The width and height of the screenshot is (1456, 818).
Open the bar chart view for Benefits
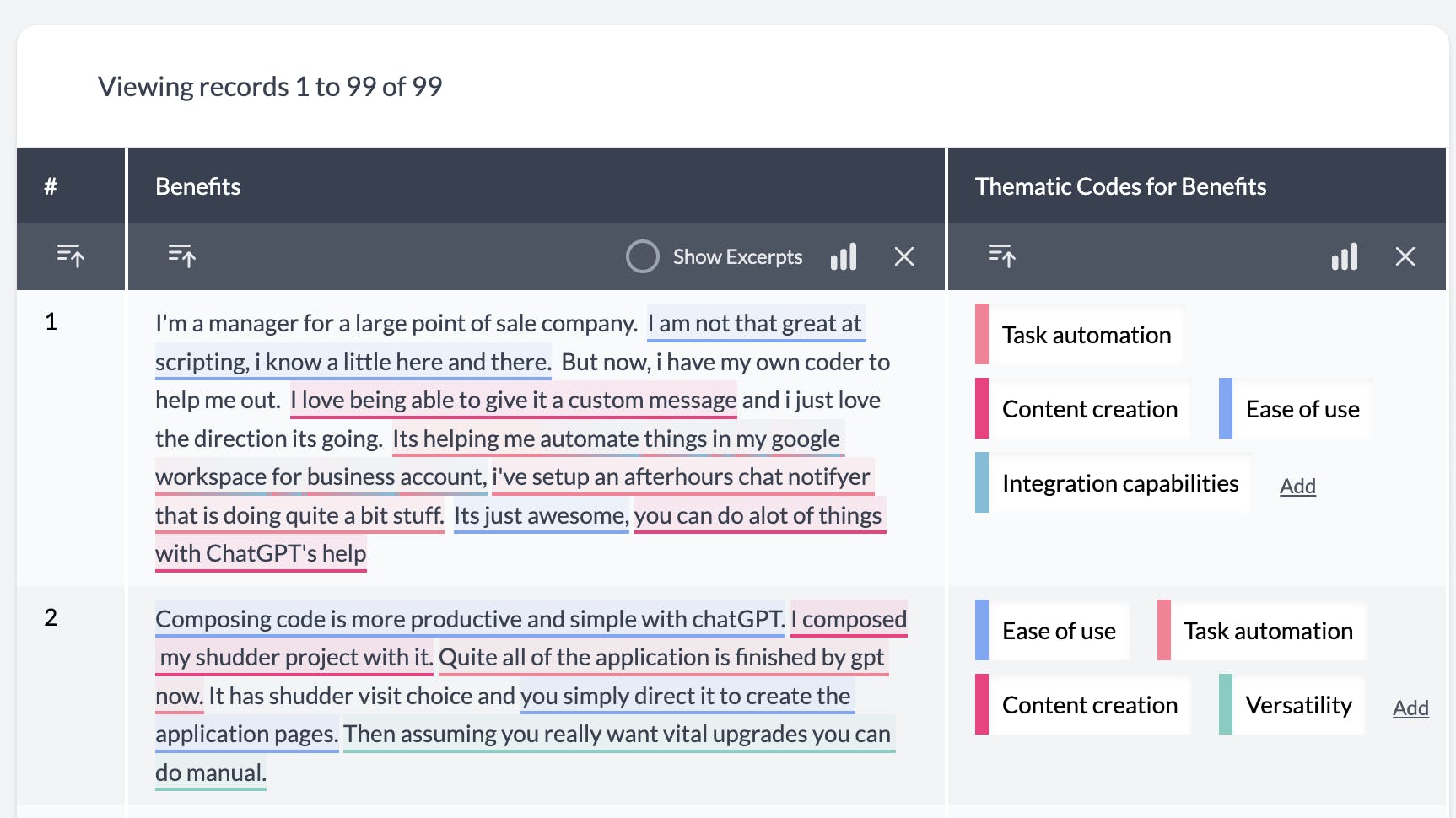(x=844, y=256)
